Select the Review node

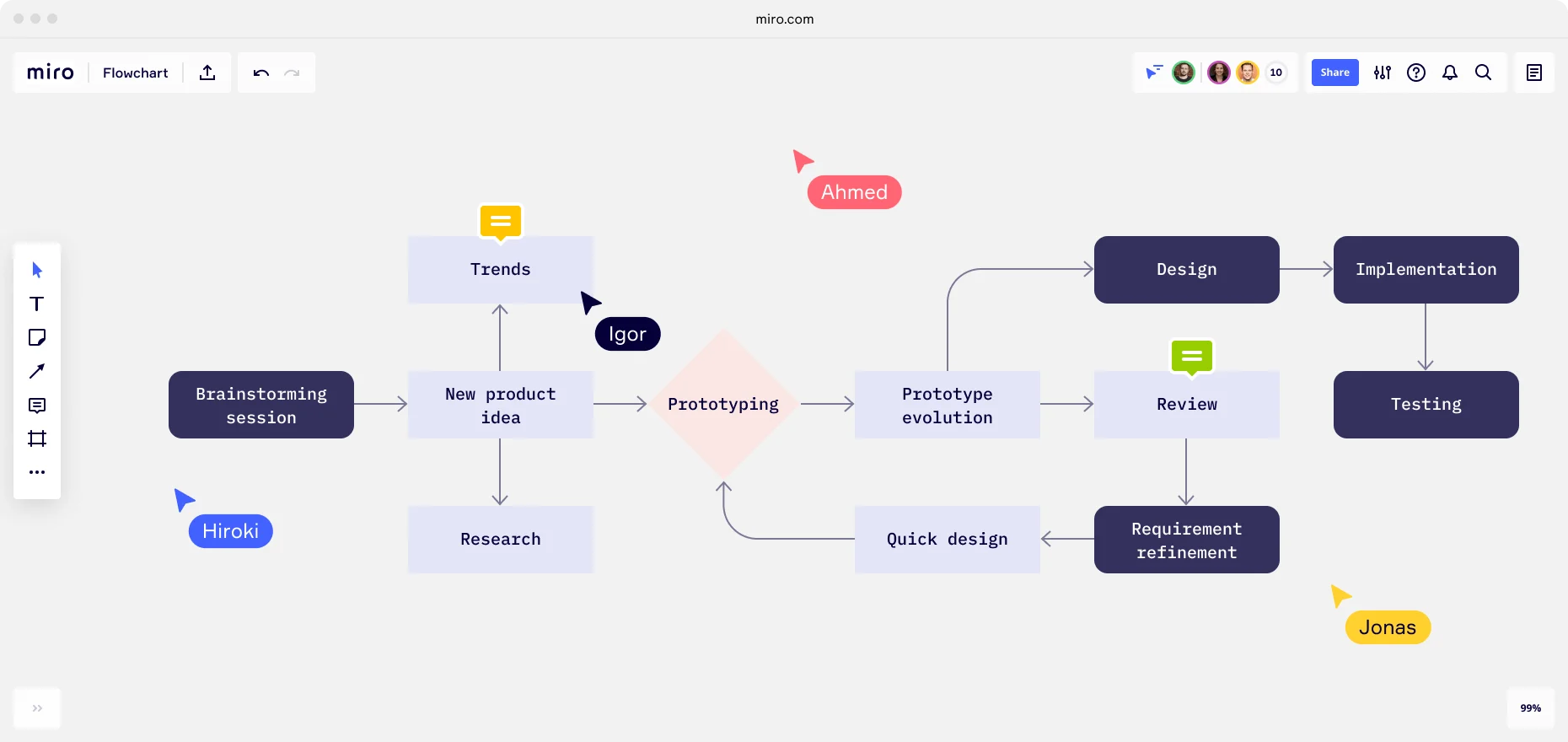(x=1187, y=405)
